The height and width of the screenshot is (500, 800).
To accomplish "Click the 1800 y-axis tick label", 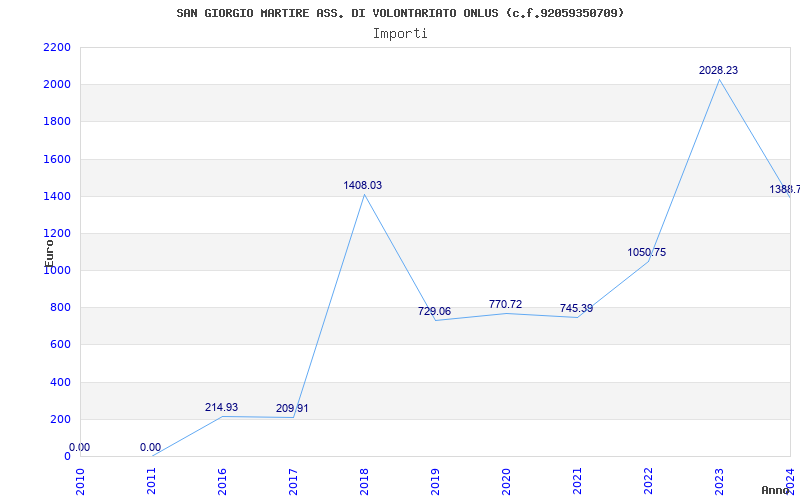I will click(57, 122).
